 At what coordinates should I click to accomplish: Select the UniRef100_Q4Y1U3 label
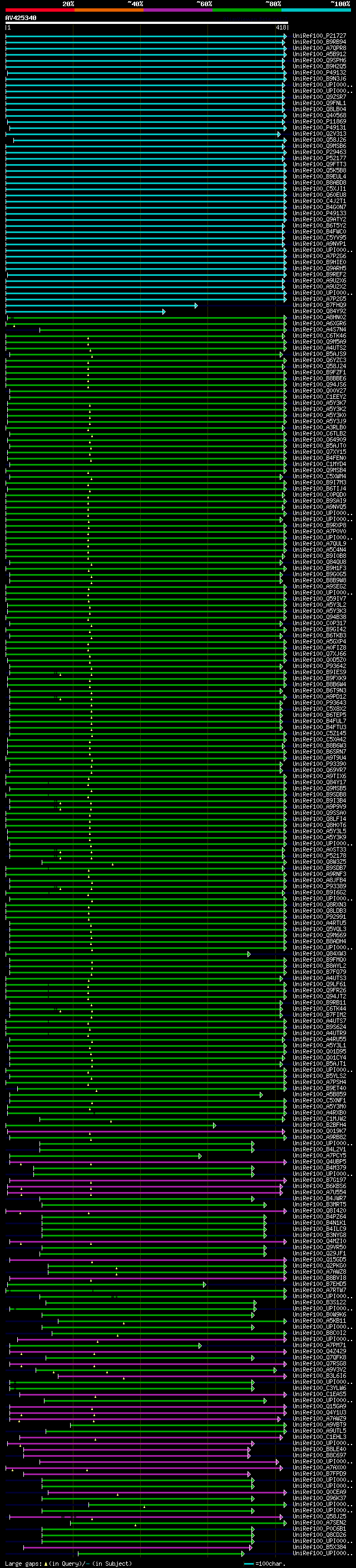[x=319, y=1413]
